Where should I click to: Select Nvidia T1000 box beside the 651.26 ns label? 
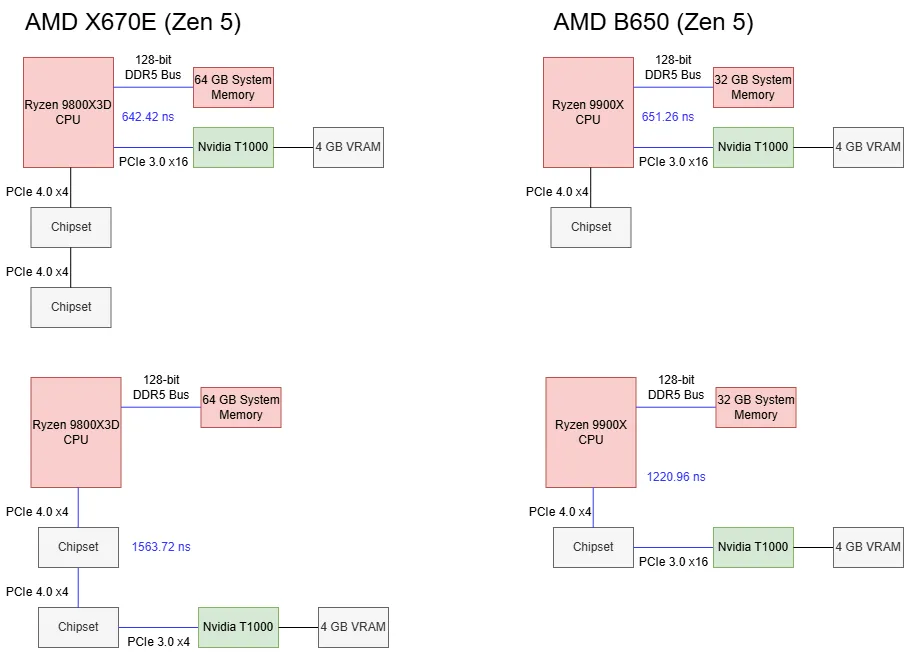point(753,147)
